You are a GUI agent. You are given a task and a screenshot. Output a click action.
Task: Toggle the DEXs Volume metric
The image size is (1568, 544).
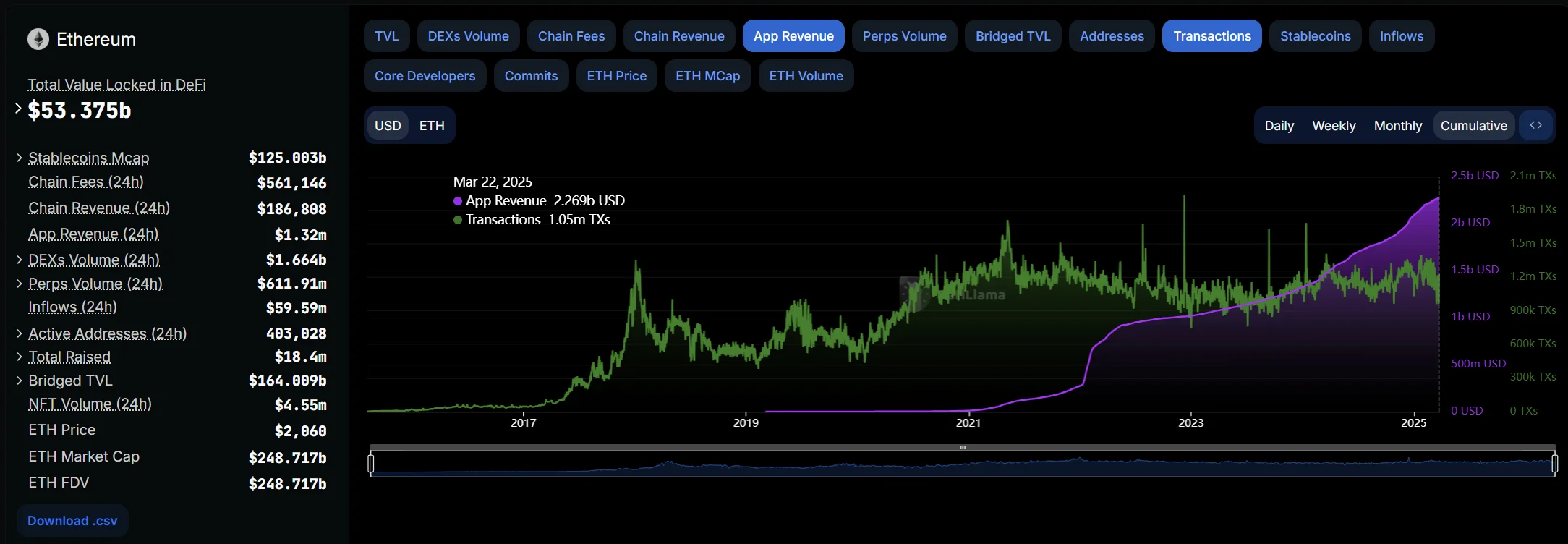pos(468,36)
